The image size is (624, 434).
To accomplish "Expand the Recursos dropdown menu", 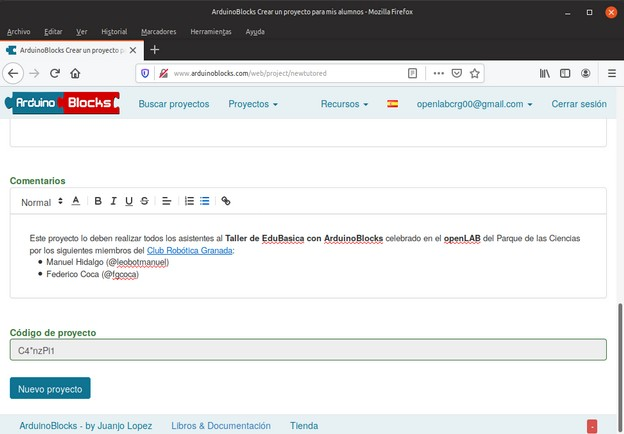I will point(344,104).
